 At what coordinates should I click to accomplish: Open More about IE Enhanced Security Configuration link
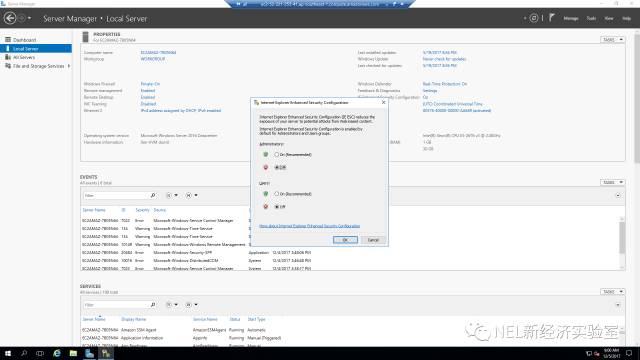point(309,226)
